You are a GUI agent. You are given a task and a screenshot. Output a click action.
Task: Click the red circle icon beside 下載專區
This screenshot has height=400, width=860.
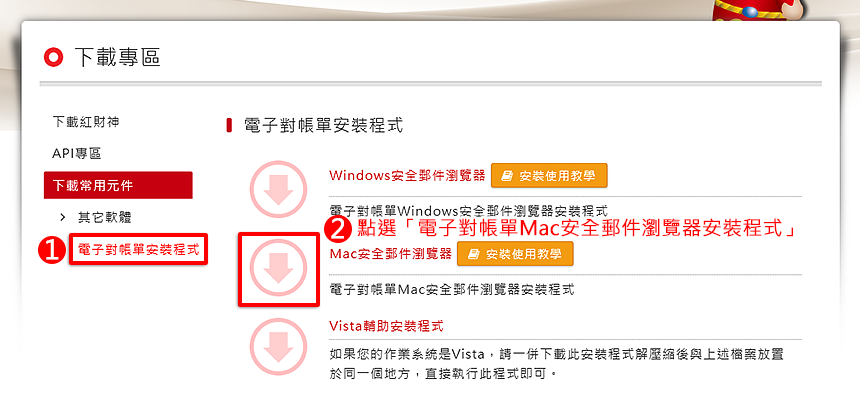(54, 57)
